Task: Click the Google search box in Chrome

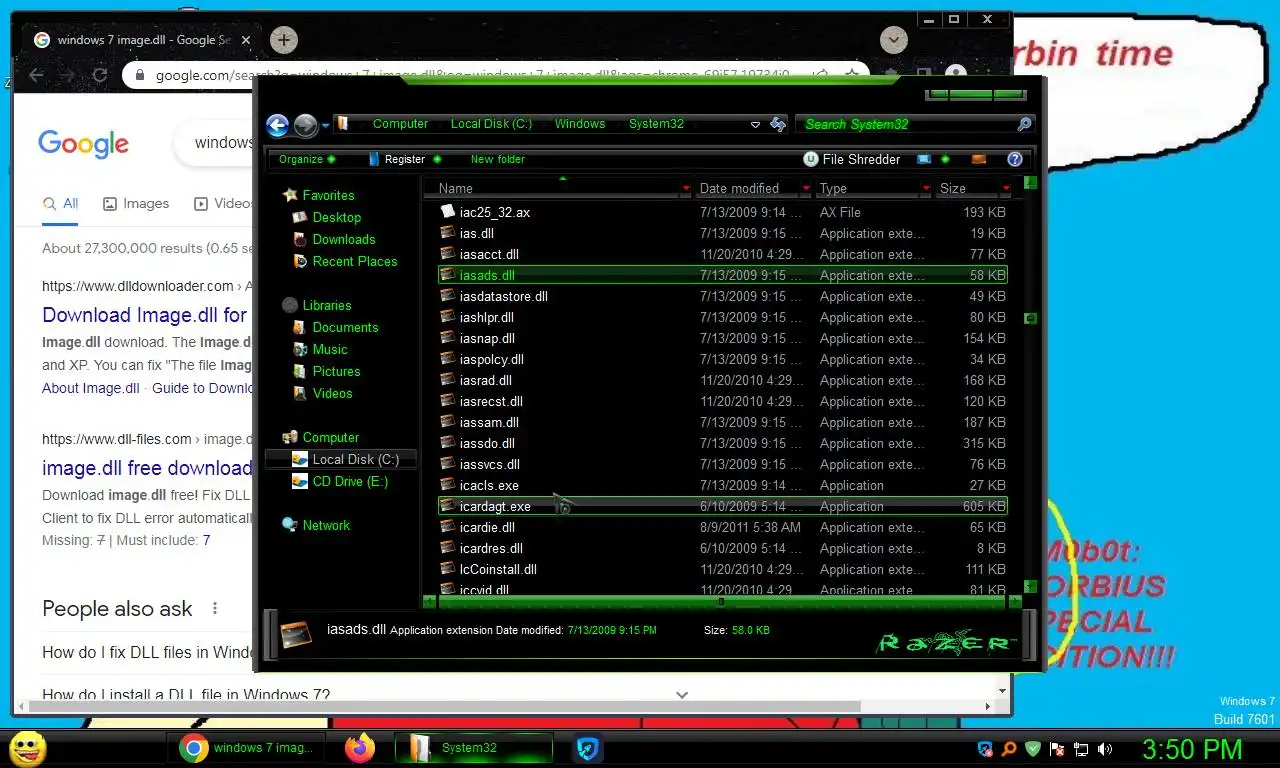Action: 215,143
